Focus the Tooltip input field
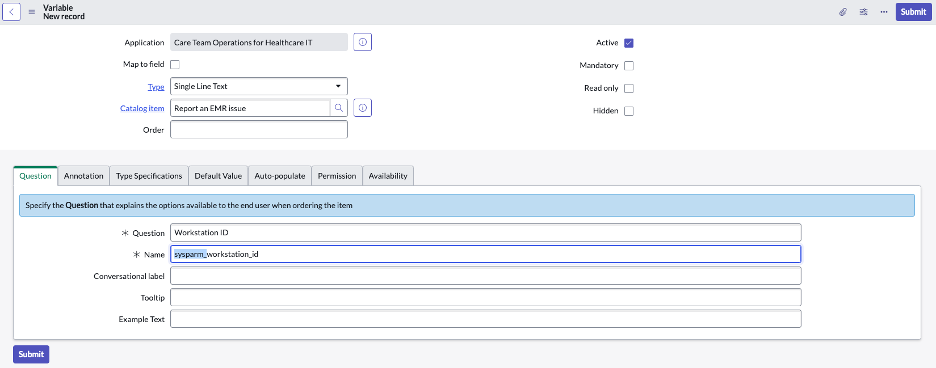The width and height of the screenshot is (936, 368). coord(485,298)
